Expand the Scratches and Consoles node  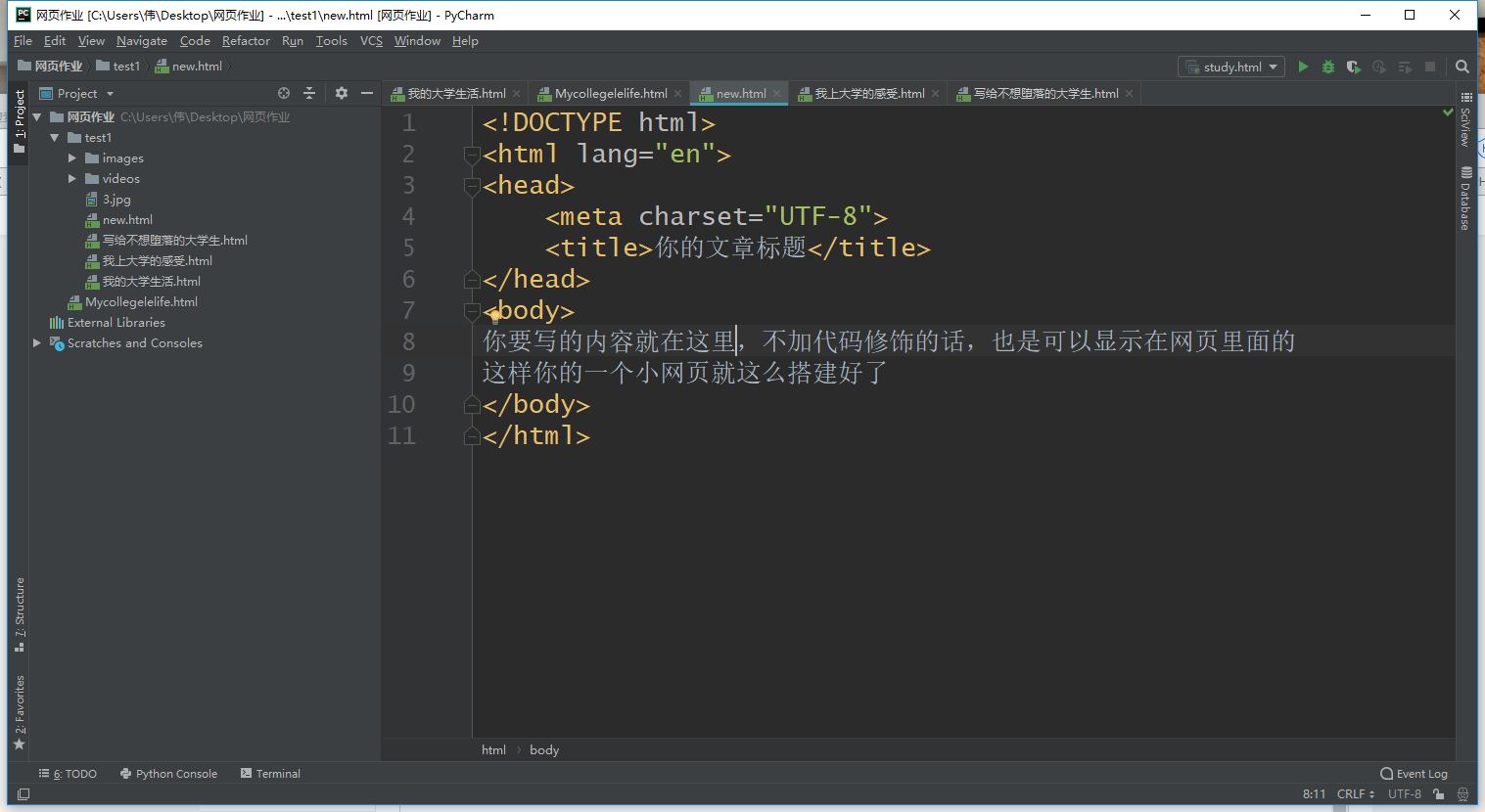pyautogui.click(x=36, y=342)
